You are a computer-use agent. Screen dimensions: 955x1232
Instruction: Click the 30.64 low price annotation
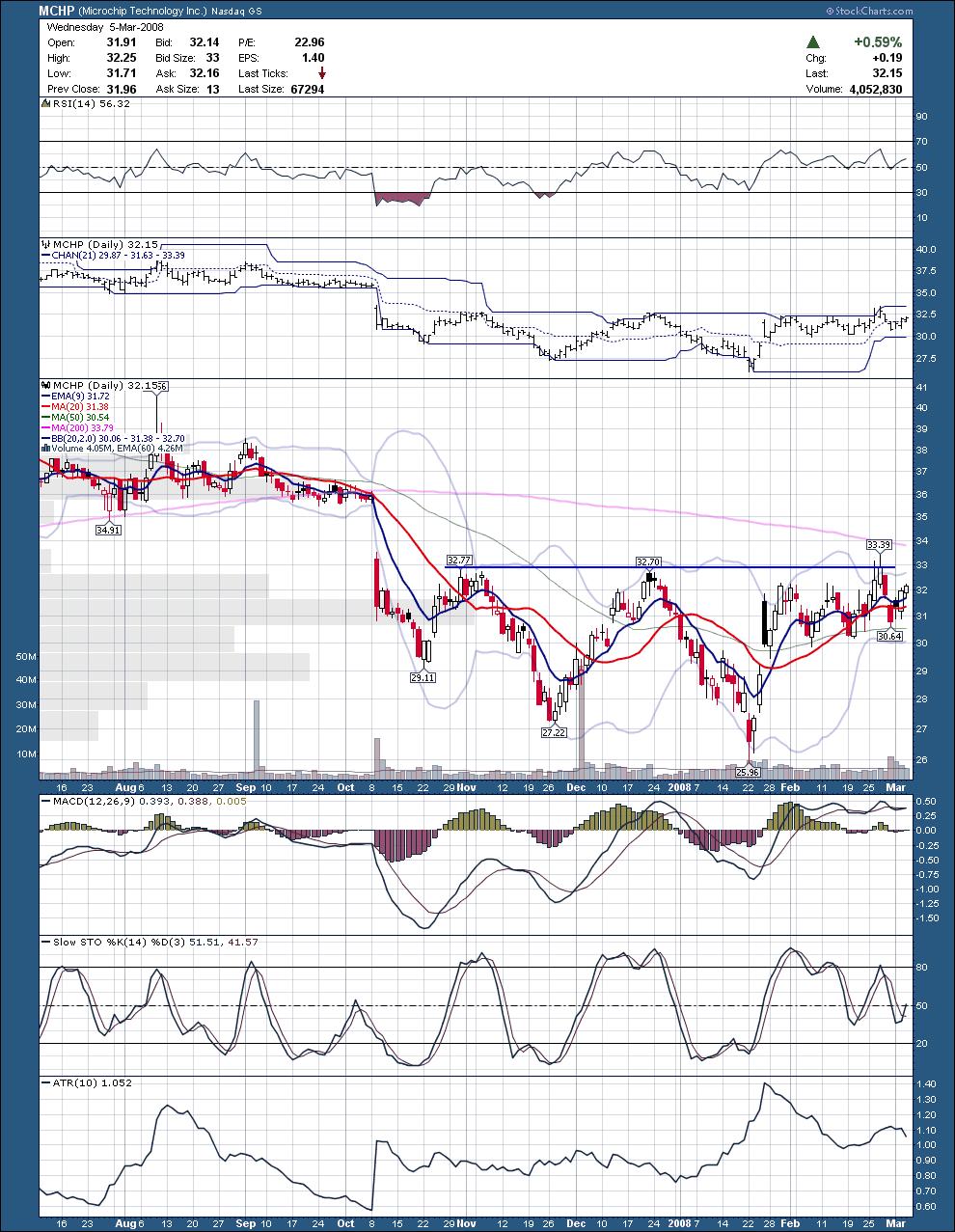[x=889, y=636]
